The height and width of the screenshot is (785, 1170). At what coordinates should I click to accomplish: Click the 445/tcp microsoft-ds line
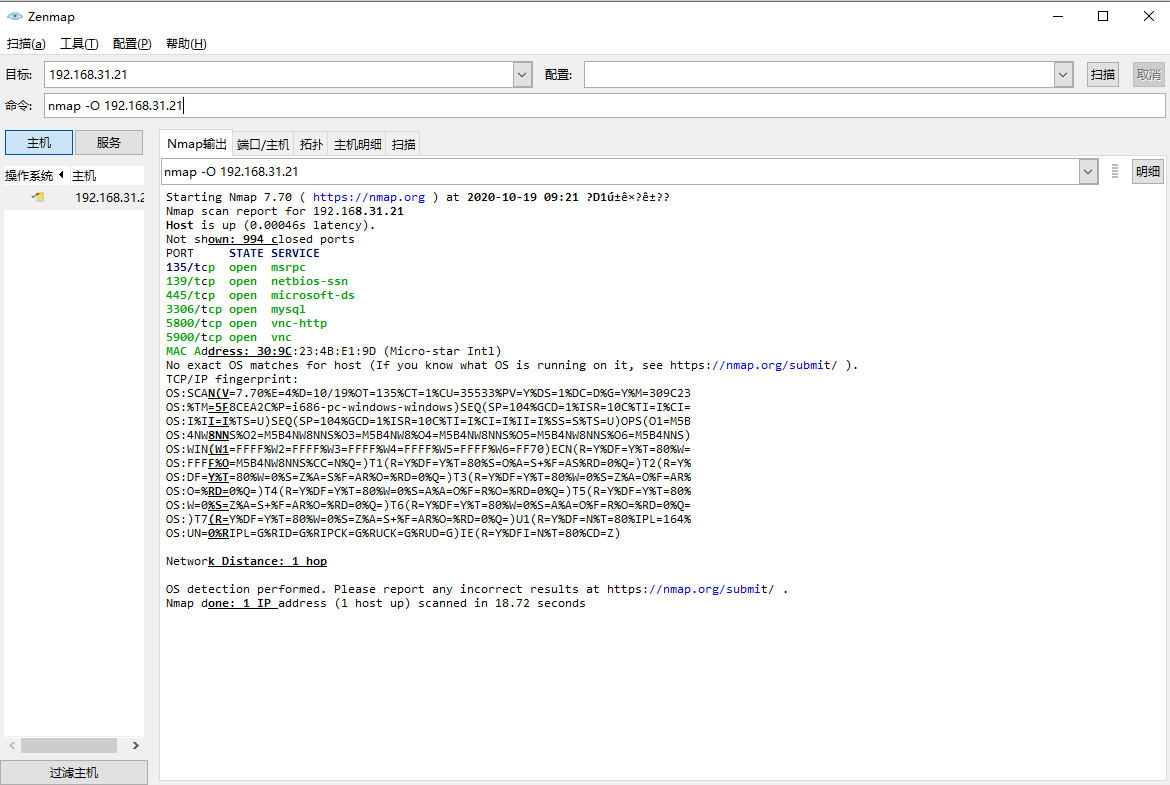pos(260,295)
